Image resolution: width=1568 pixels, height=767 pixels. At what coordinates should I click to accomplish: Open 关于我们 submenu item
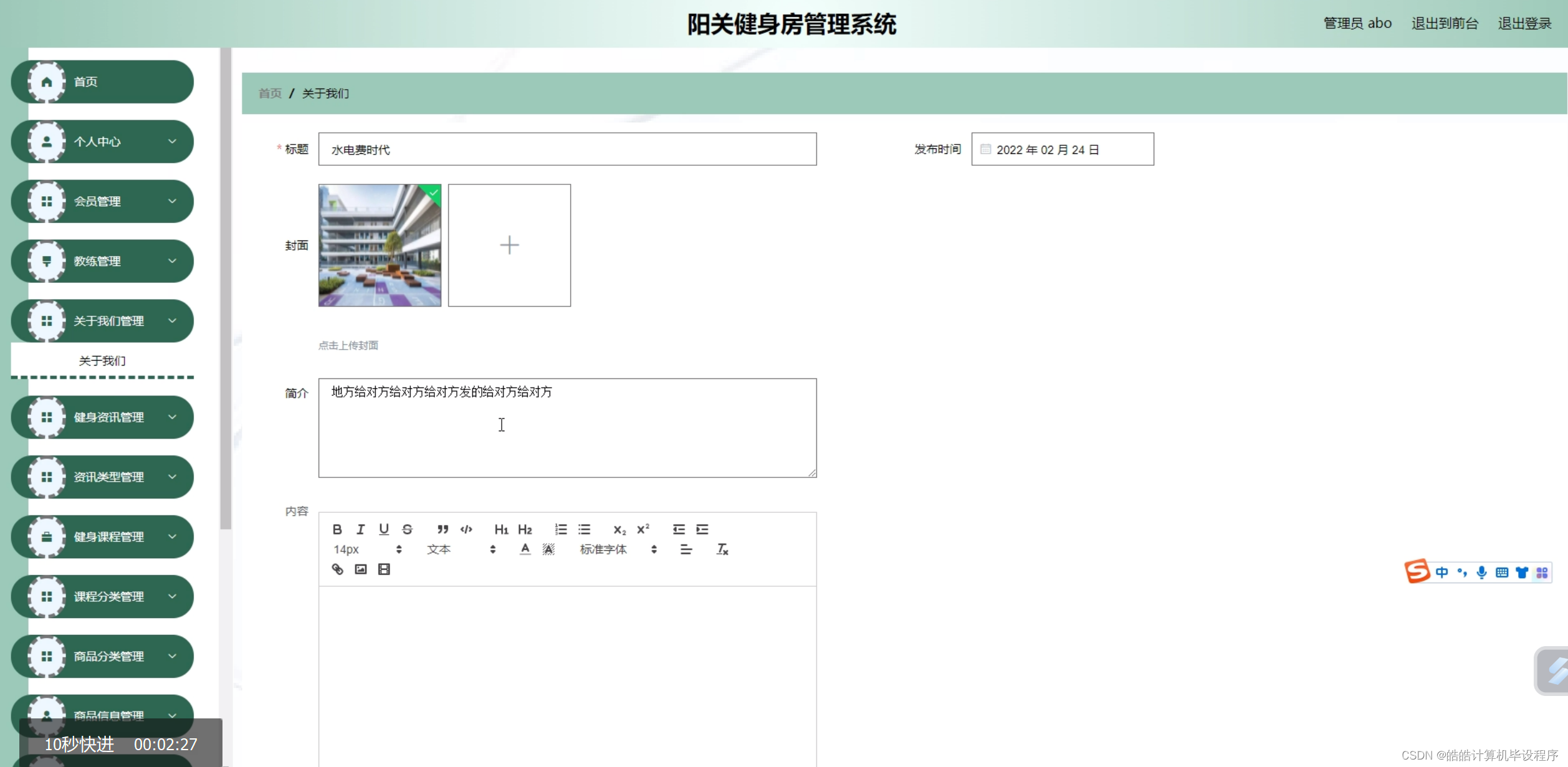(102, 361)
